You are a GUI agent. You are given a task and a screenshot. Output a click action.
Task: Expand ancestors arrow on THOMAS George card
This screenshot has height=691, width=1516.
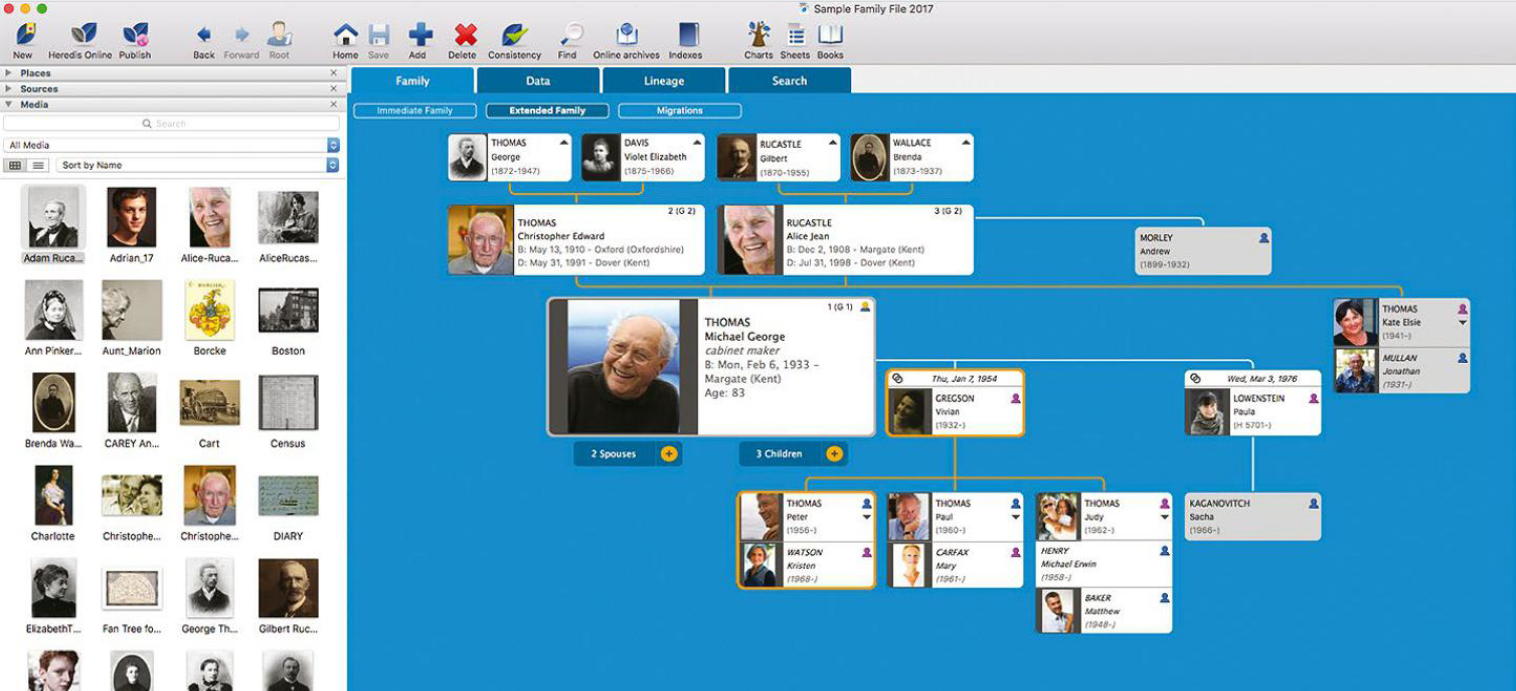pyautogui.click(x=563, y=143)
